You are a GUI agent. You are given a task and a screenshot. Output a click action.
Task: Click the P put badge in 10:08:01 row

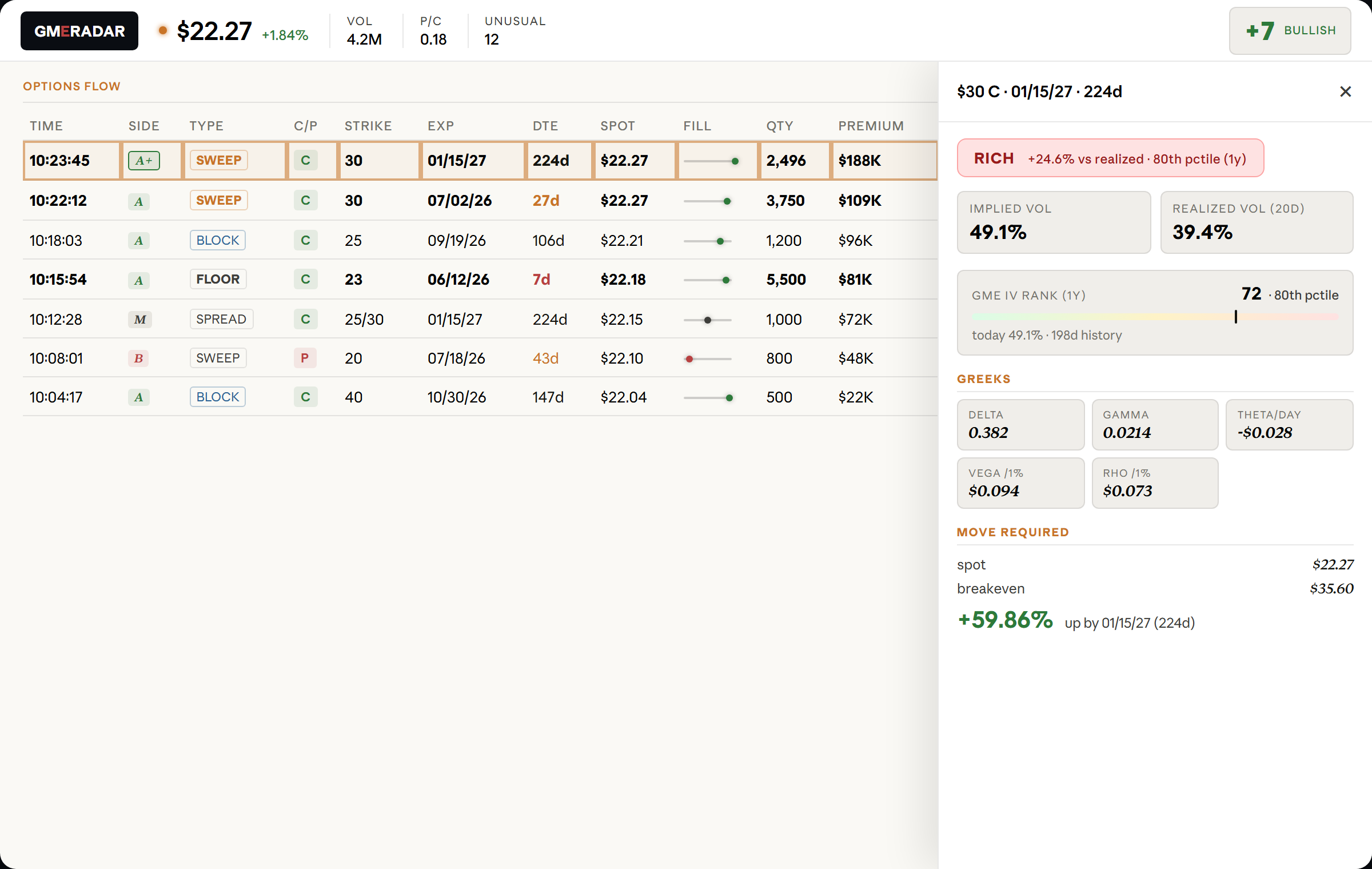coord(305,358)
